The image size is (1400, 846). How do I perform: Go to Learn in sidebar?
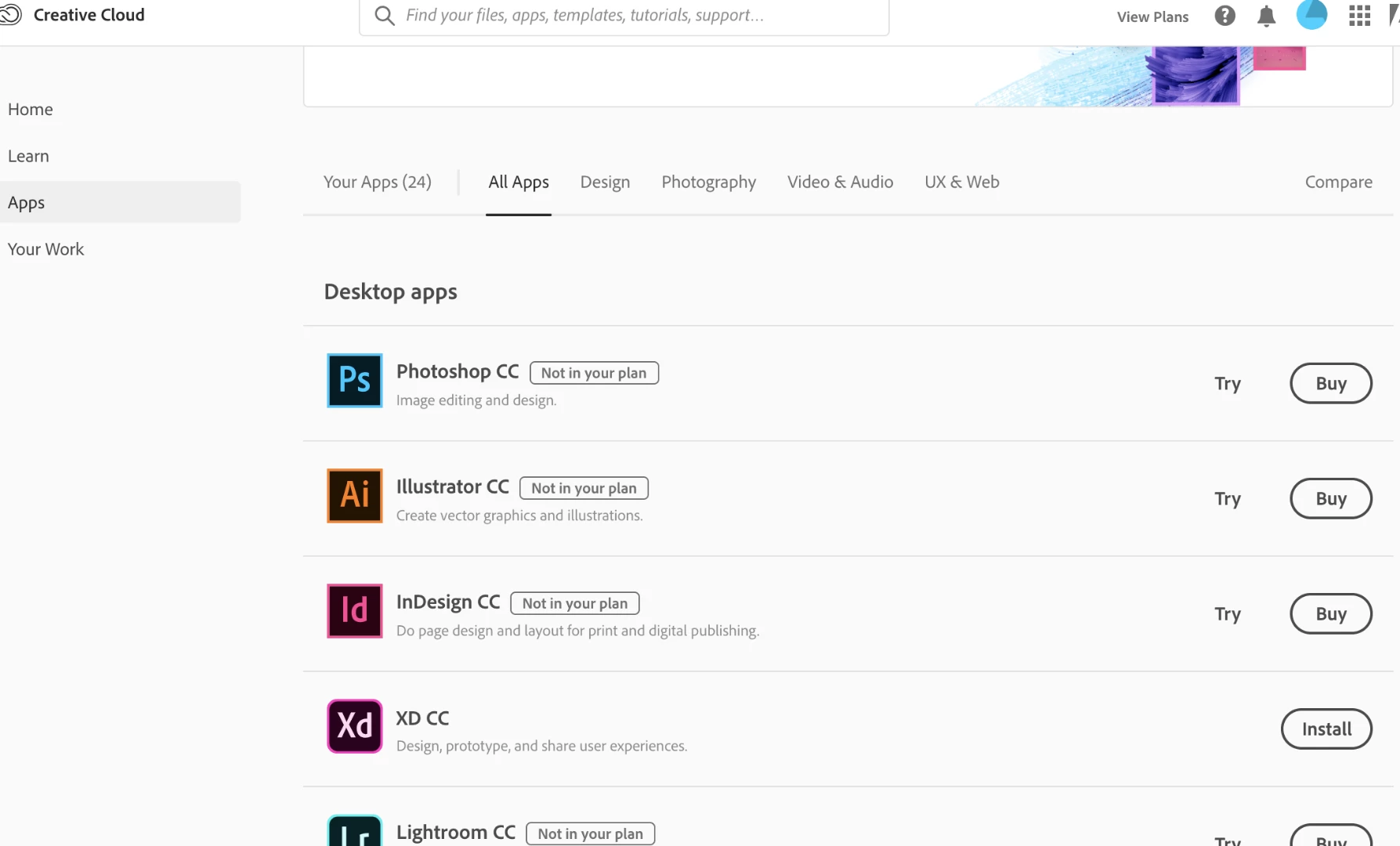[x=28, y=156]
